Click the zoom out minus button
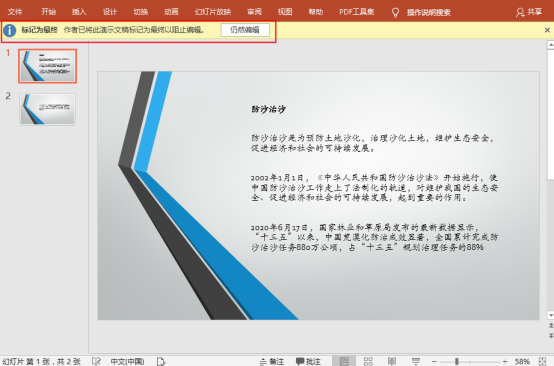This screenshot has width=554, height=366. pos(434,361)
